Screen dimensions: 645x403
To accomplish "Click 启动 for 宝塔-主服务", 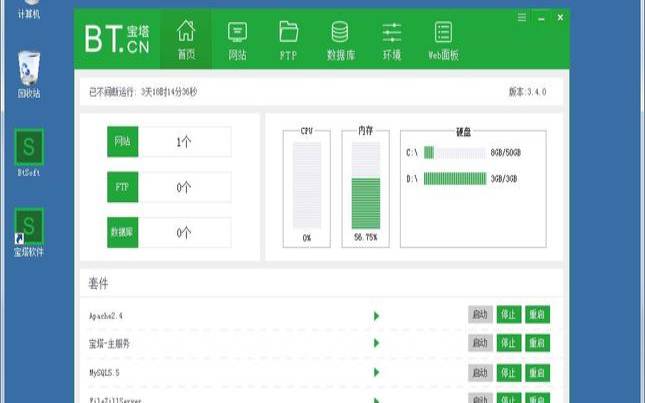I will pyautogui.click(x=480, y=343).
